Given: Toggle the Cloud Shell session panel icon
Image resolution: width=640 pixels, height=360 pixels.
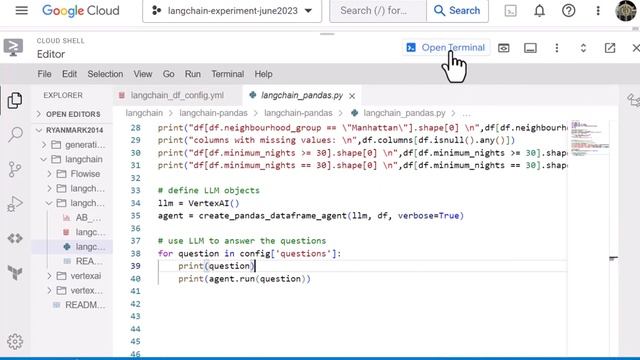Looking at the screenshot, I should pyautogui.click(x=530, y=48).
